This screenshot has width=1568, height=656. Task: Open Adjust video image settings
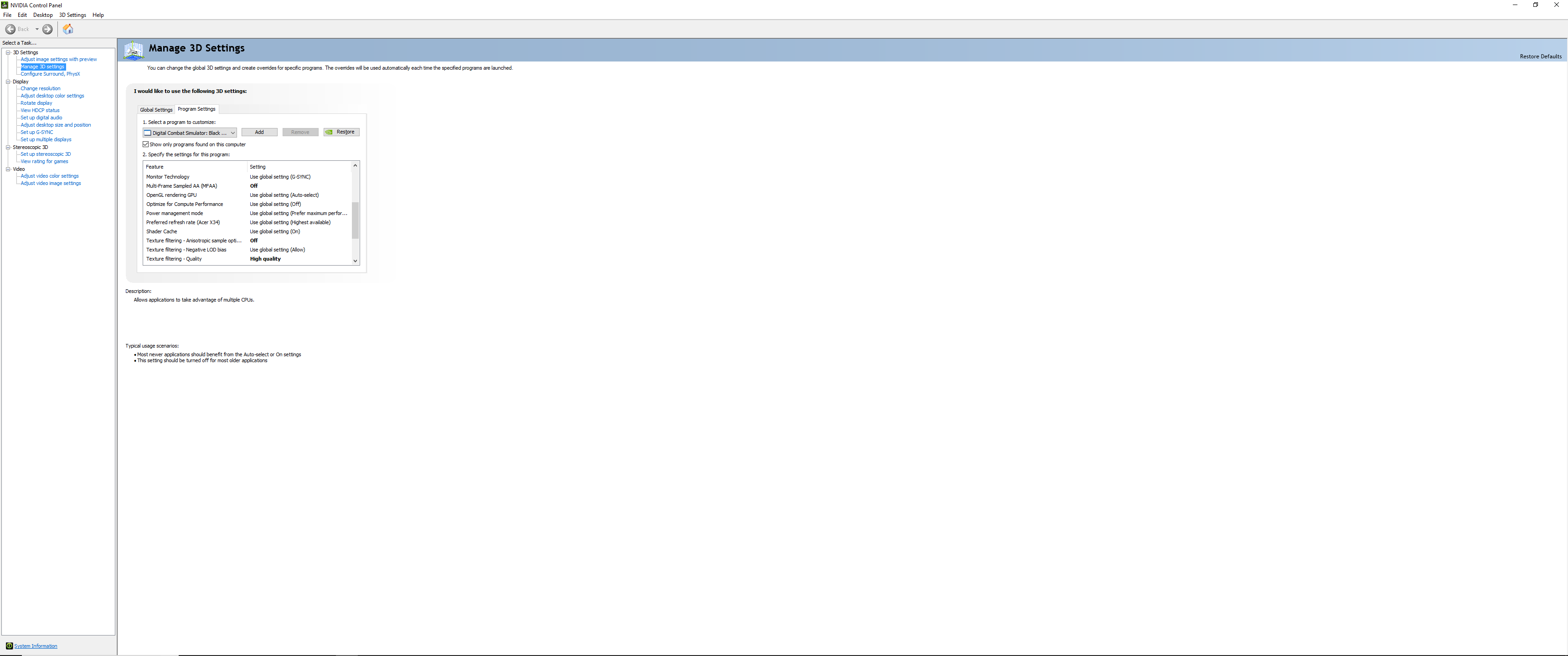[x=51, y=184]
